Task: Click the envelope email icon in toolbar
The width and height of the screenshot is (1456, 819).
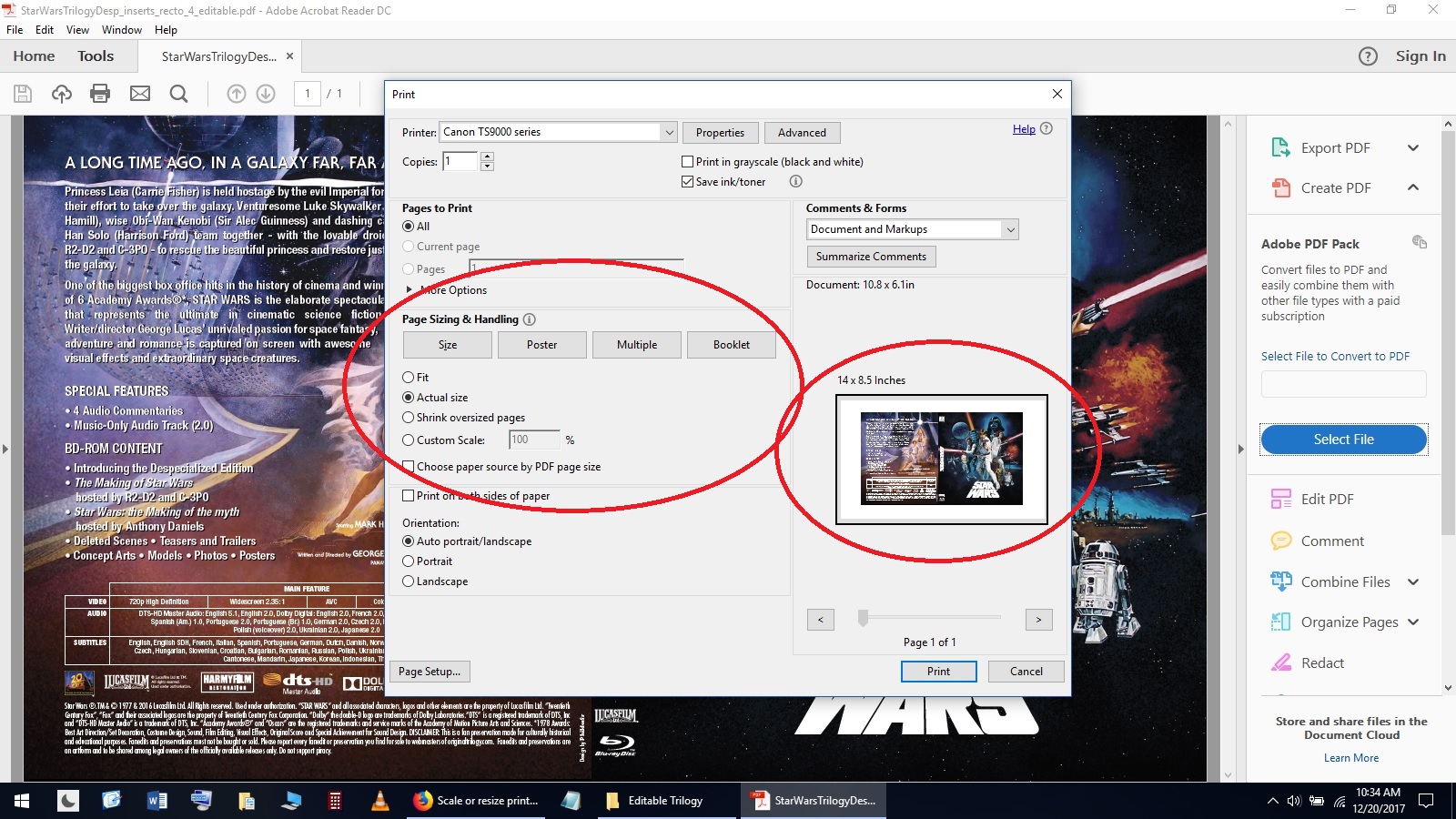Action: (140, 94)
